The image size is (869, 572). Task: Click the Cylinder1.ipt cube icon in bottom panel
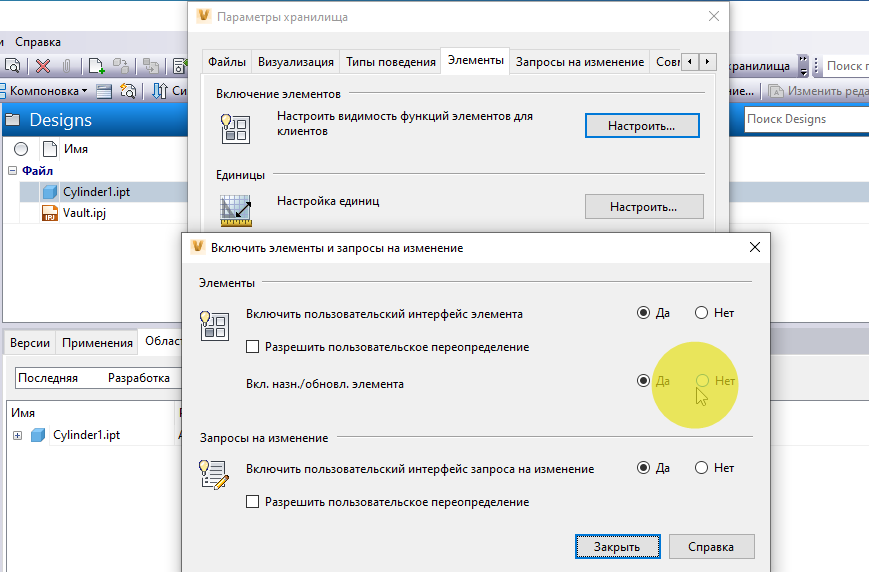click(x=38, y=435)
